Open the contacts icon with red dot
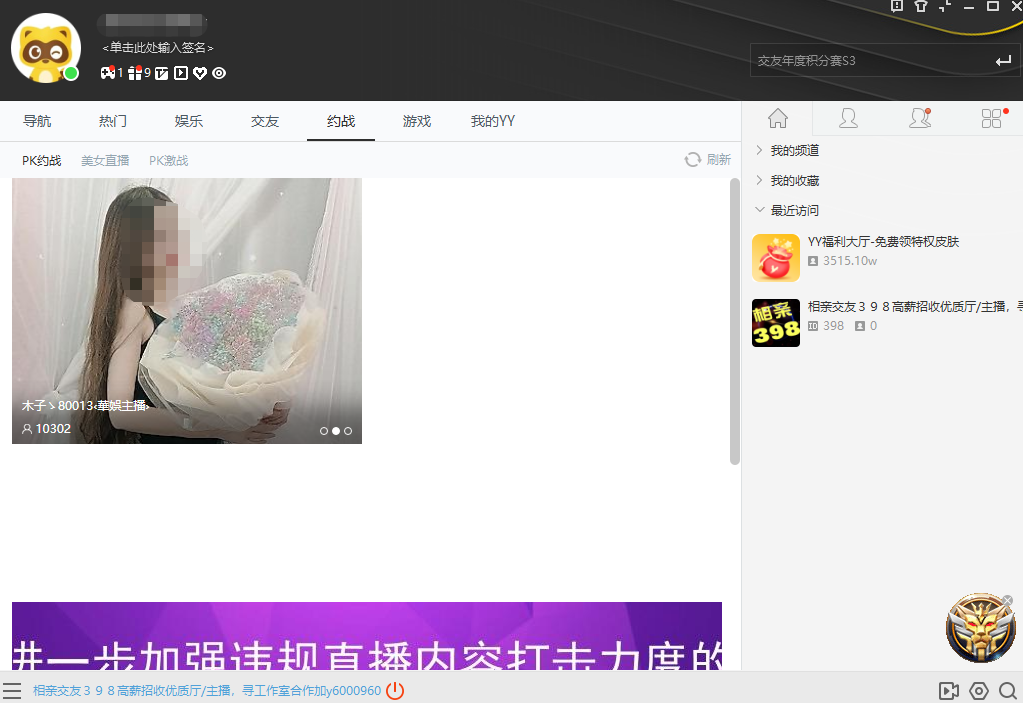The height and width of the screenshot is (703, 1023). [919, 117]
